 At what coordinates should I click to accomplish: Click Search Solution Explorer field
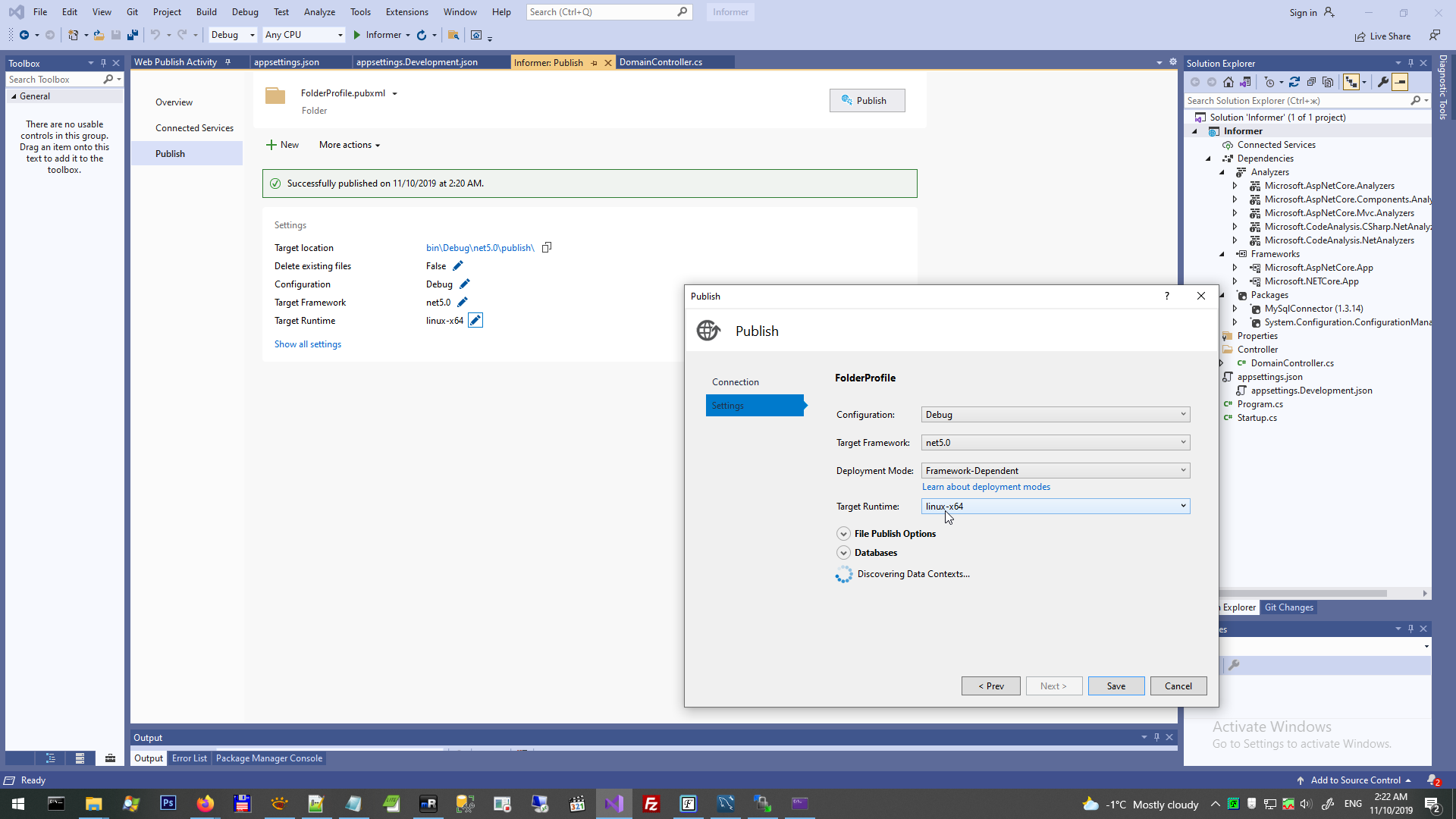tap(1297, 101)
